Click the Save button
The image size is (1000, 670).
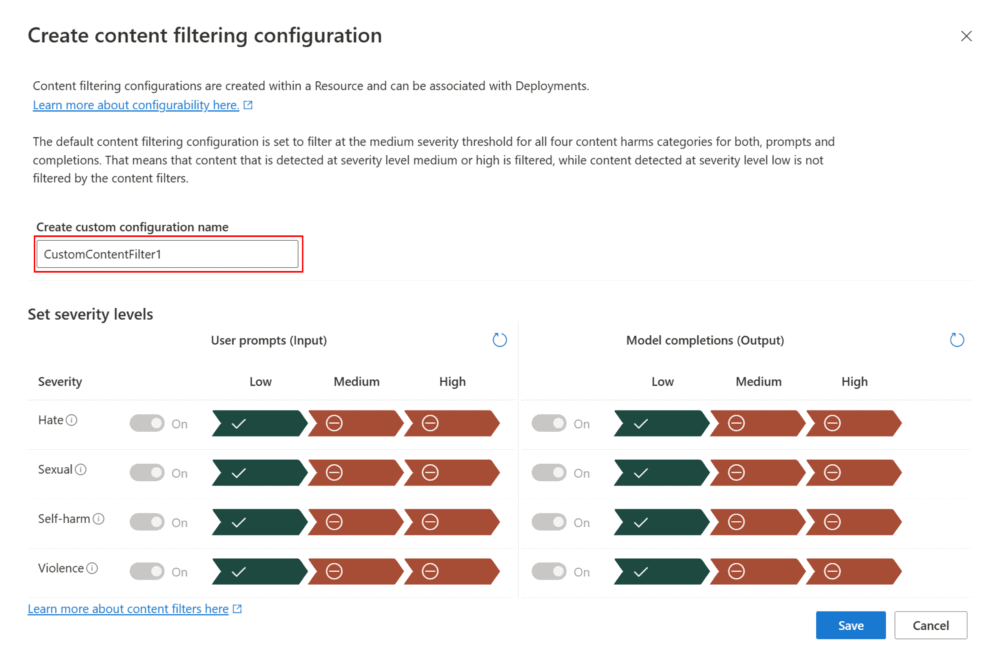coord(851,625)
